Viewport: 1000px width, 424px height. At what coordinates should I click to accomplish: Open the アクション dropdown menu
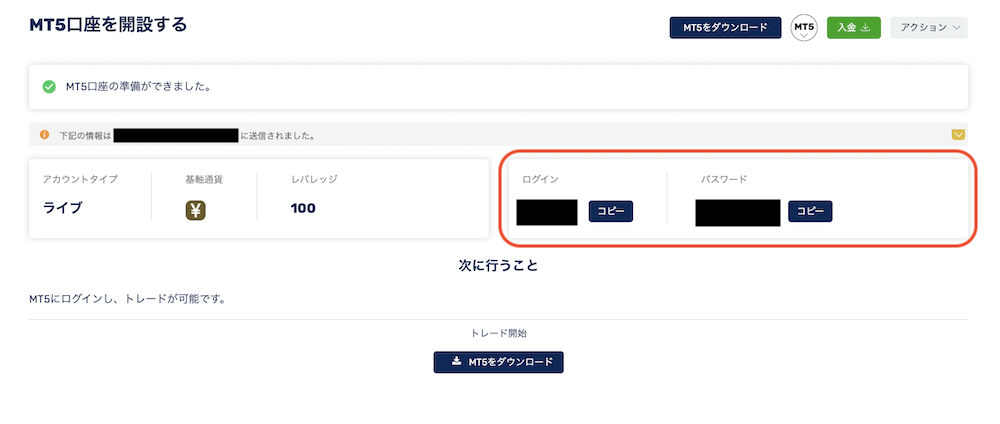pyautogui.click(x=929, y=27)
